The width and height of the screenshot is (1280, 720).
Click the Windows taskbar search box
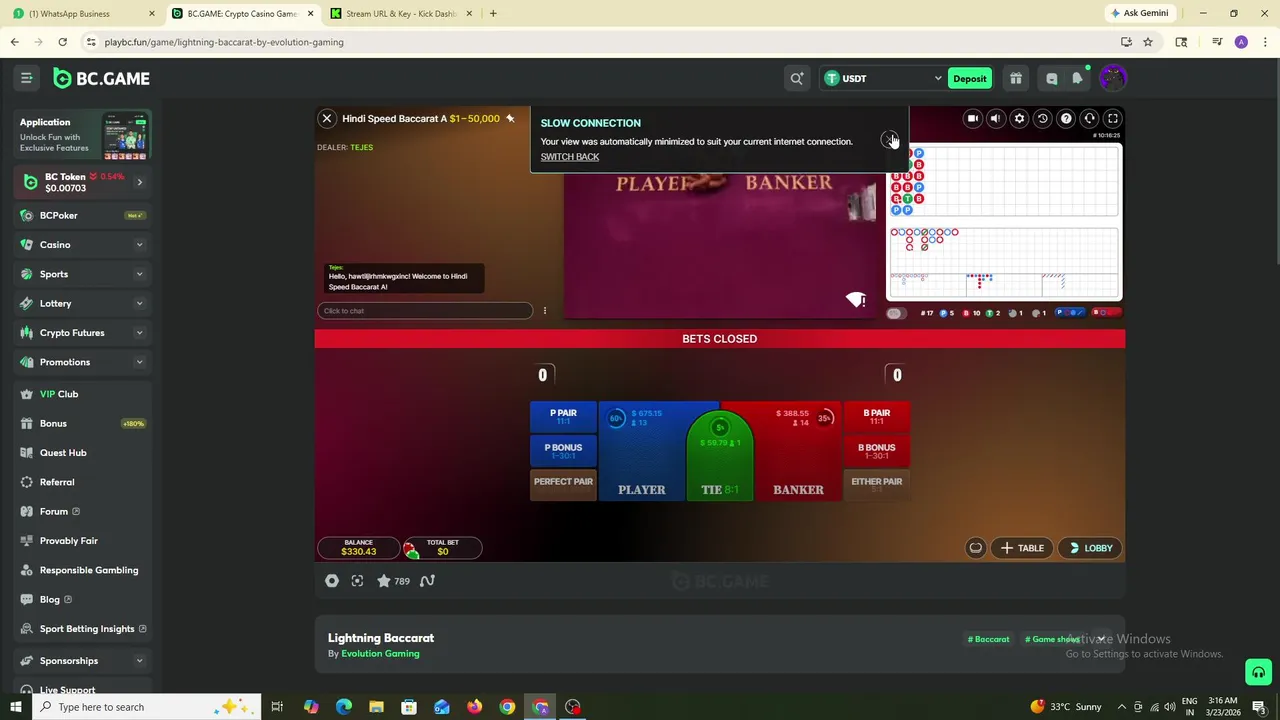146,707
